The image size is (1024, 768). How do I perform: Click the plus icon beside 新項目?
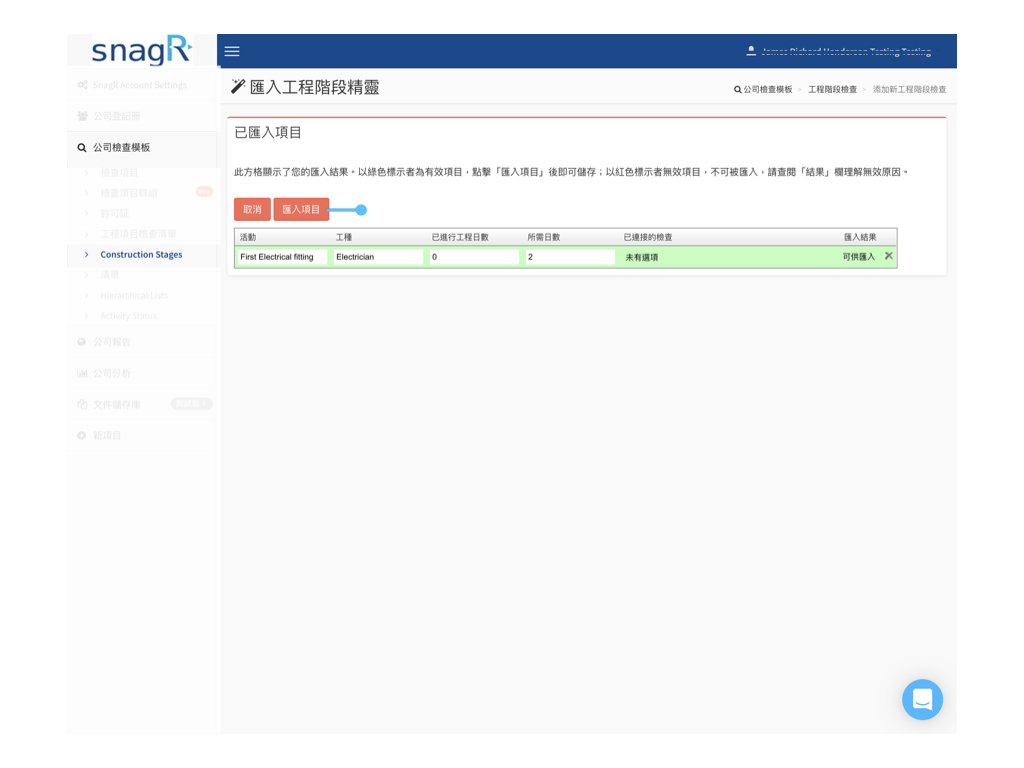point(82,436)
